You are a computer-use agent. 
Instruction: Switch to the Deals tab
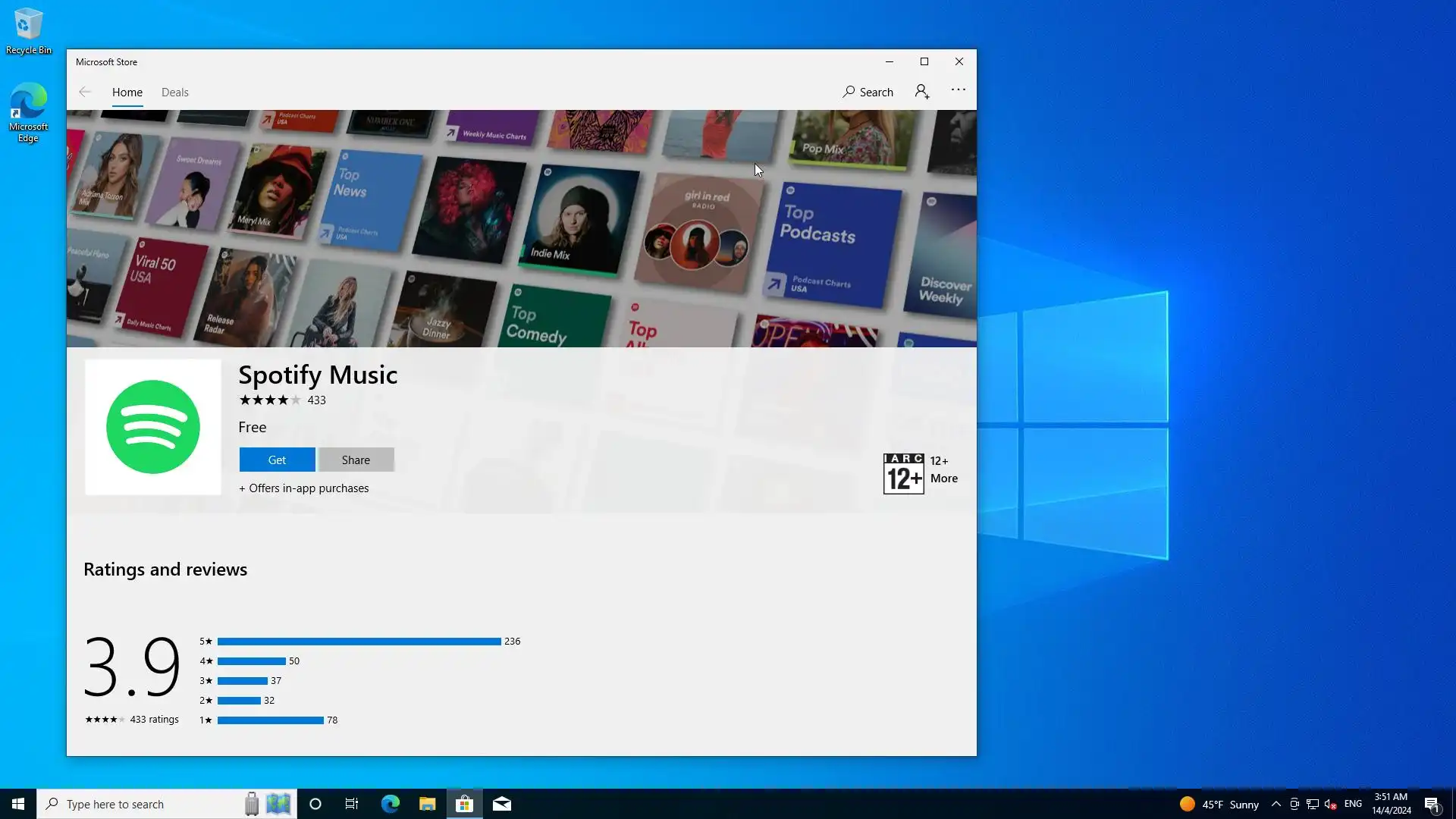point(174,92)
